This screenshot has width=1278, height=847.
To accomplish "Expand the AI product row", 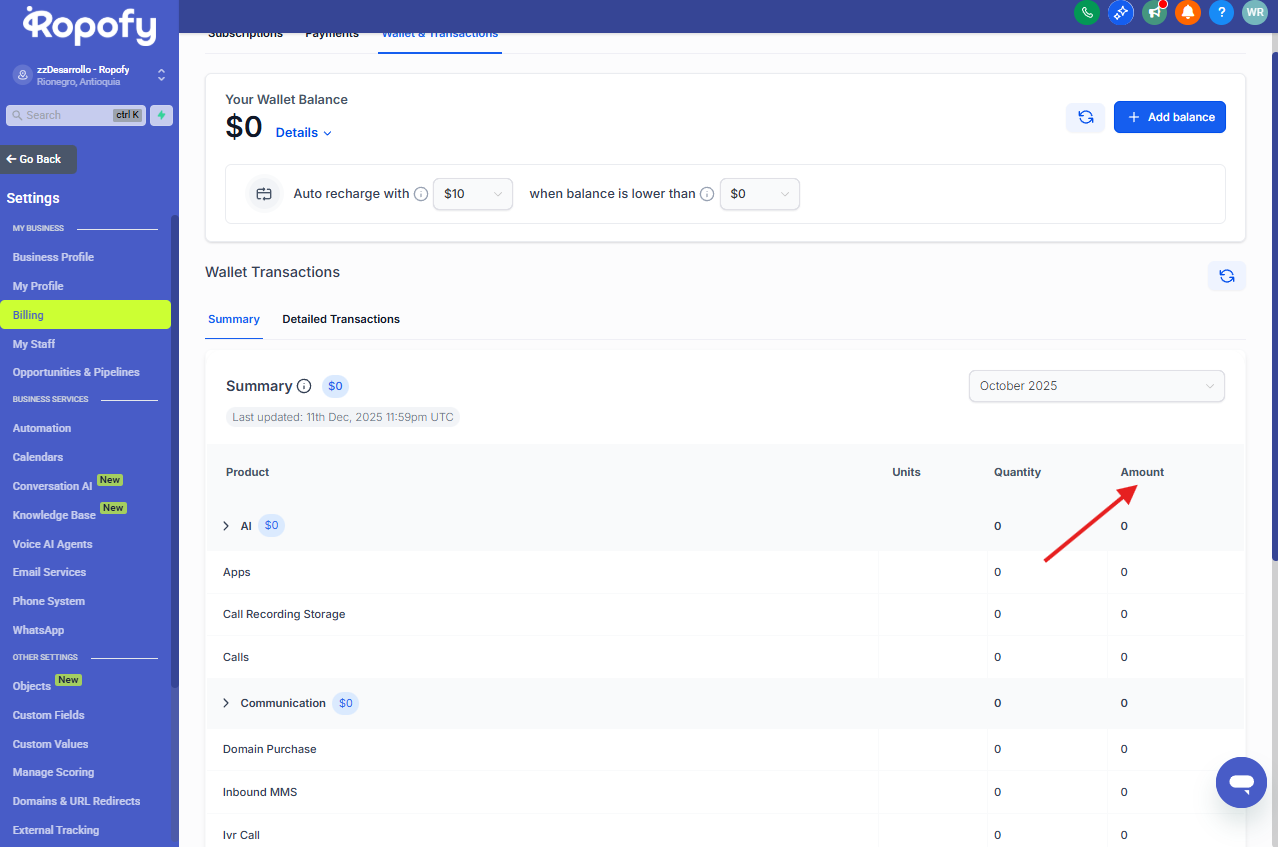I will pyautogui.click(x=226, y=526).
